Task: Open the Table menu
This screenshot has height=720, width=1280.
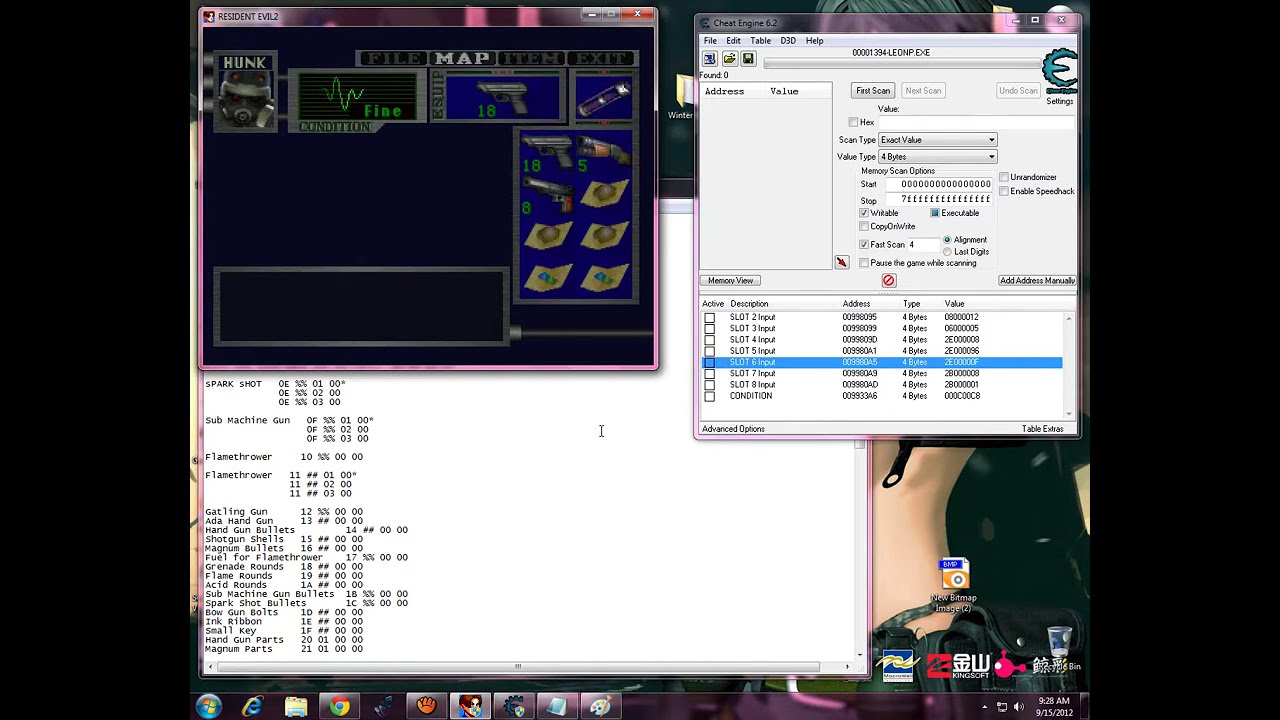Action: pos(761,41)
